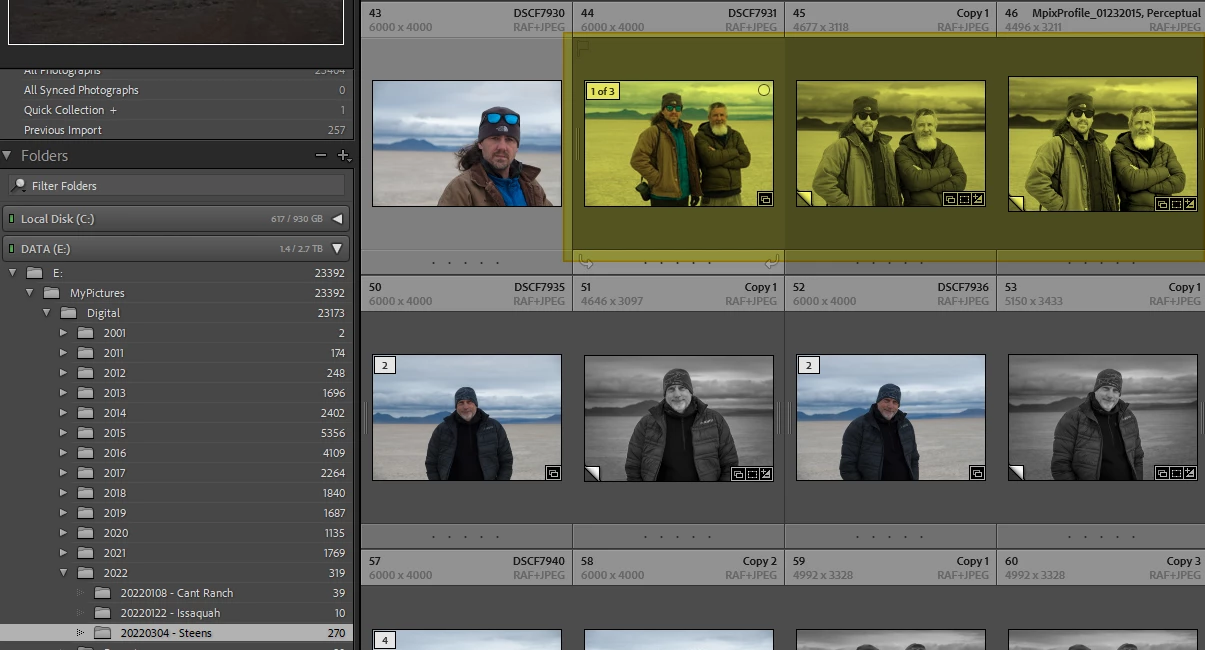Click the collection badge on photo 46
Image resolution: width=1205 pixels, height=650 pixels.
(x=1162, y=204)
